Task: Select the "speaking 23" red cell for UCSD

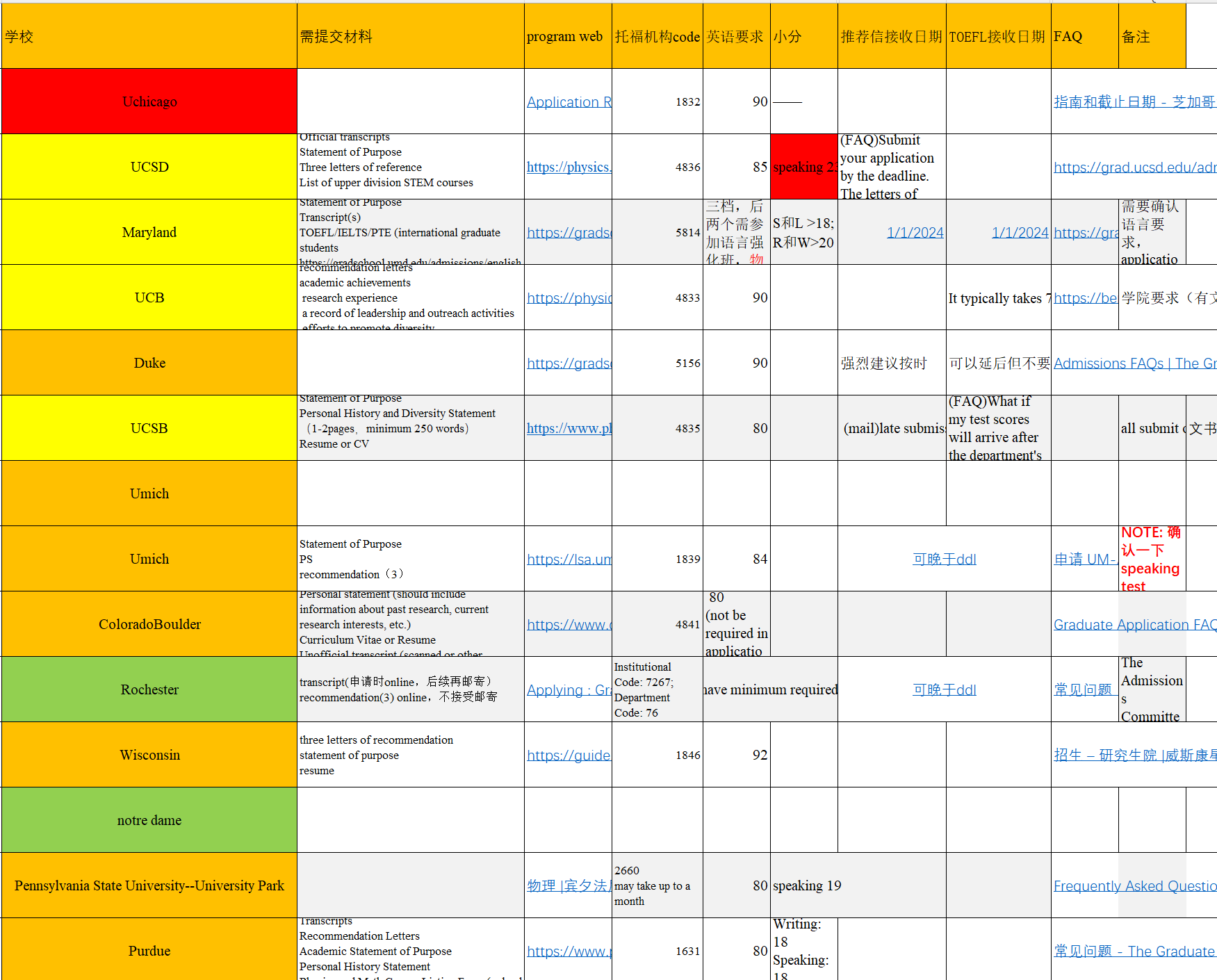Action: [x=803, y=167]
